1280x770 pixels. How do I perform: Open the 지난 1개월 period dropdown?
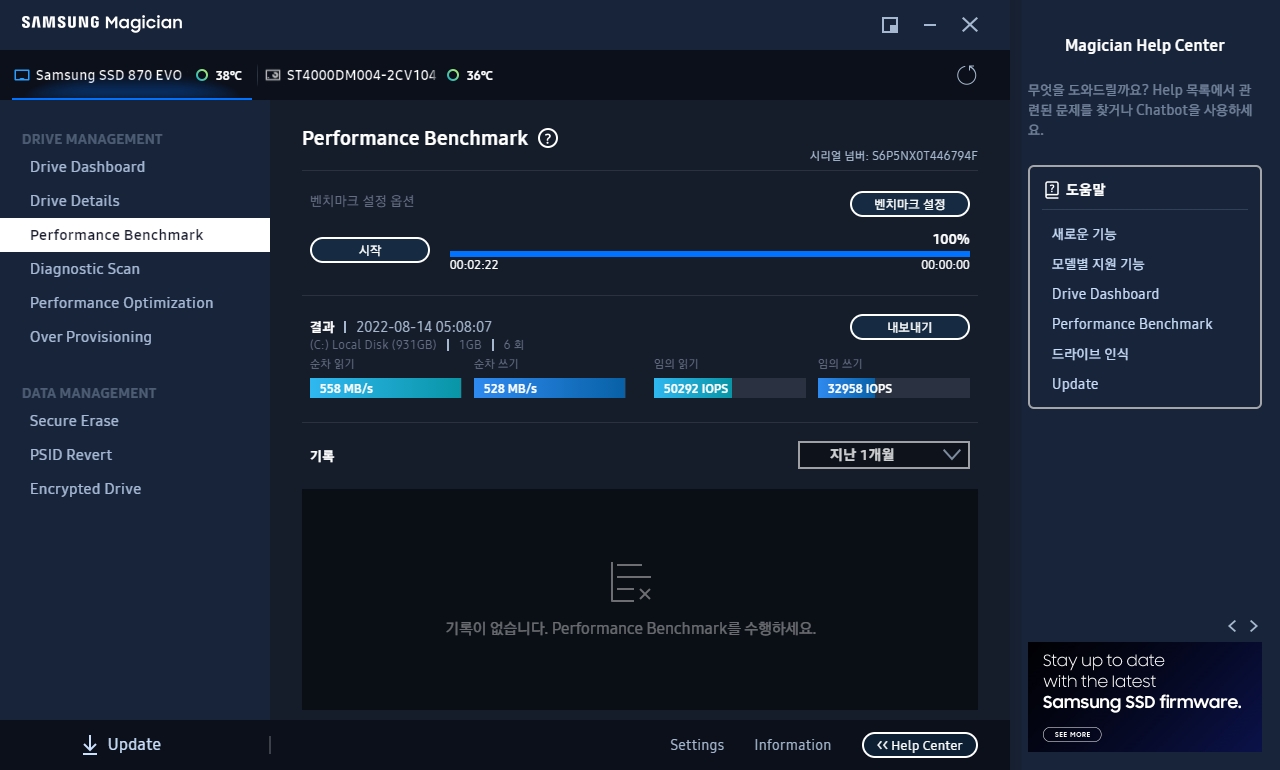pos(884,455)
